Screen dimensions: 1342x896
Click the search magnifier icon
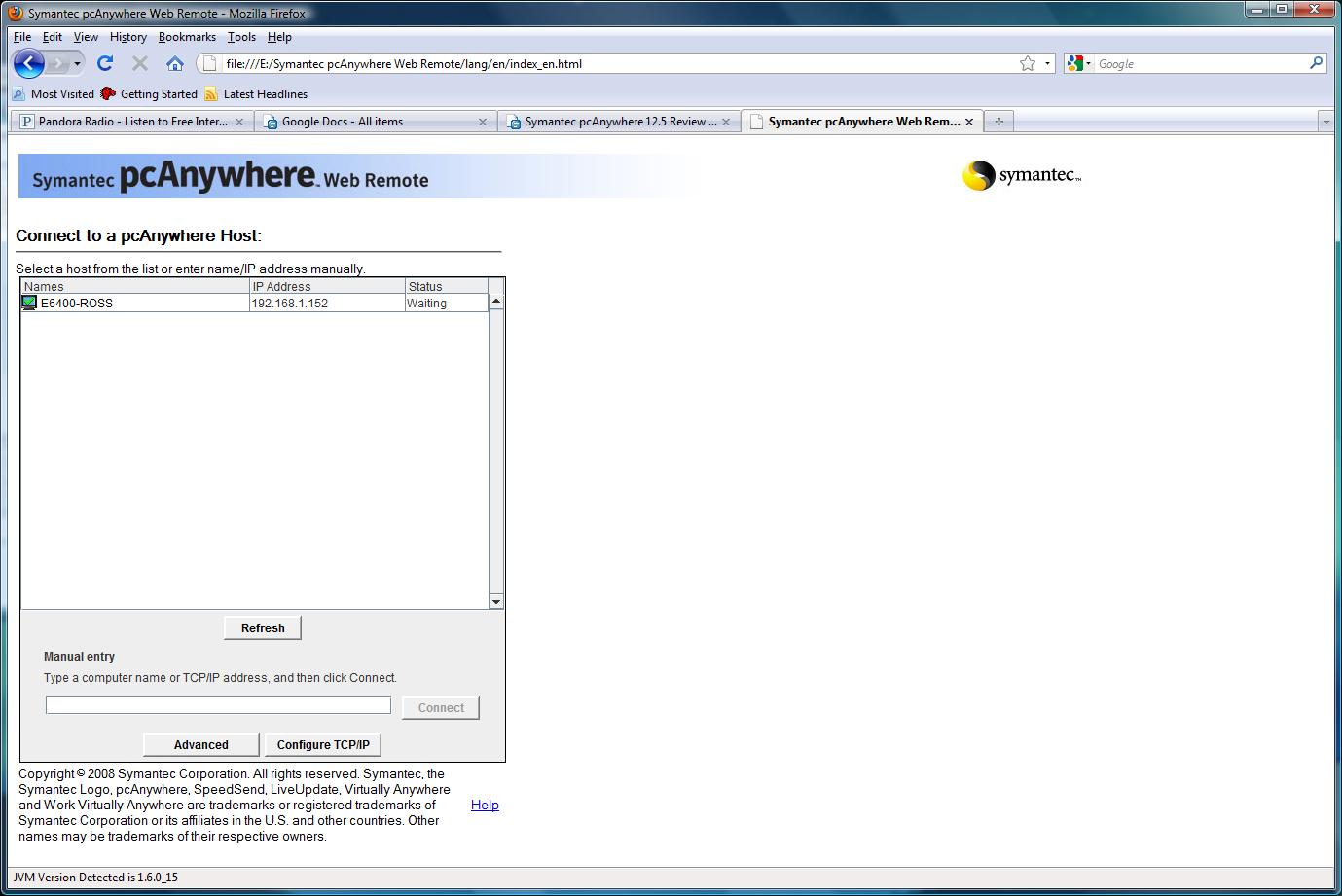coord(1316,63)
